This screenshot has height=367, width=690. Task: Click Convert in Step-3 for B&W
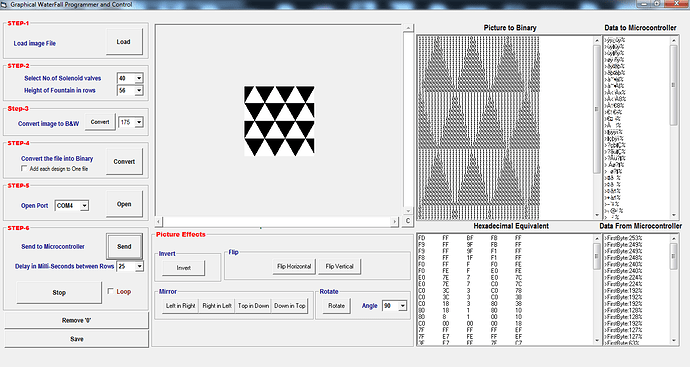point(100,122)
